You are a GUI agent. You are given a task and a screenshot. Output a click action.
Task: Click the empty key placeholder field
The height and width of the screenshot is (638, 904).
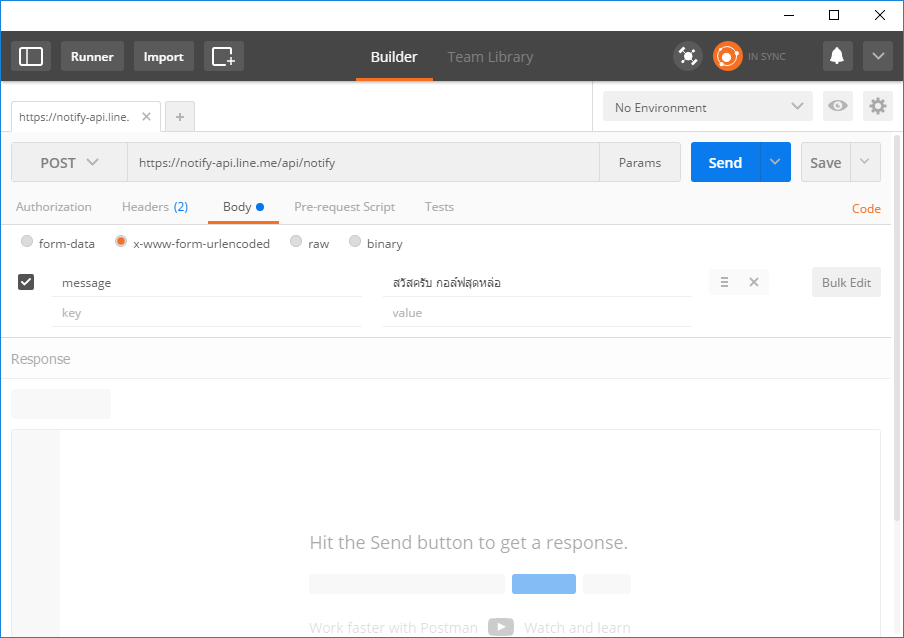point(206,313)
